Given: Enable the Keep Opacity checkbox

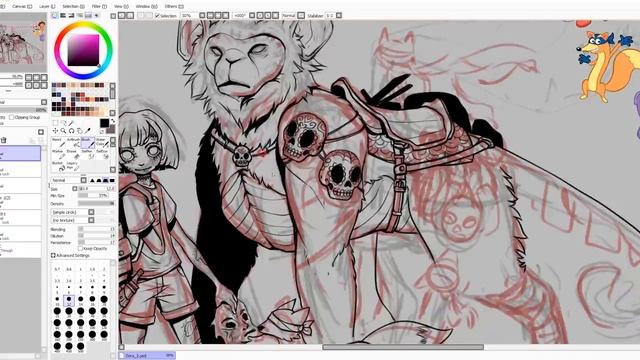Looking at the screenshot, I should pos(80,248).
